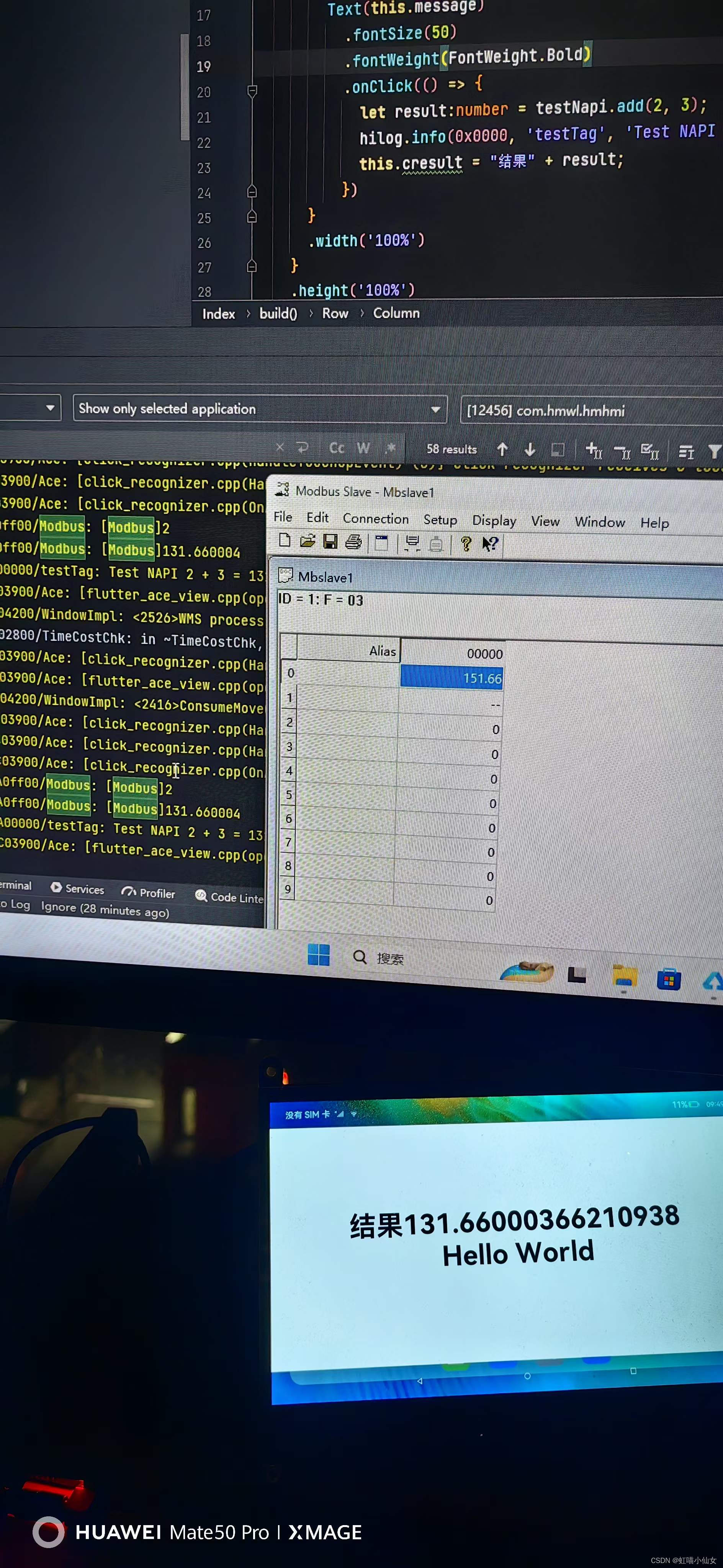The image size is (723, 1568).
Task: Toggle Match Case (Cc) in the log search
Action: point(337,448)
